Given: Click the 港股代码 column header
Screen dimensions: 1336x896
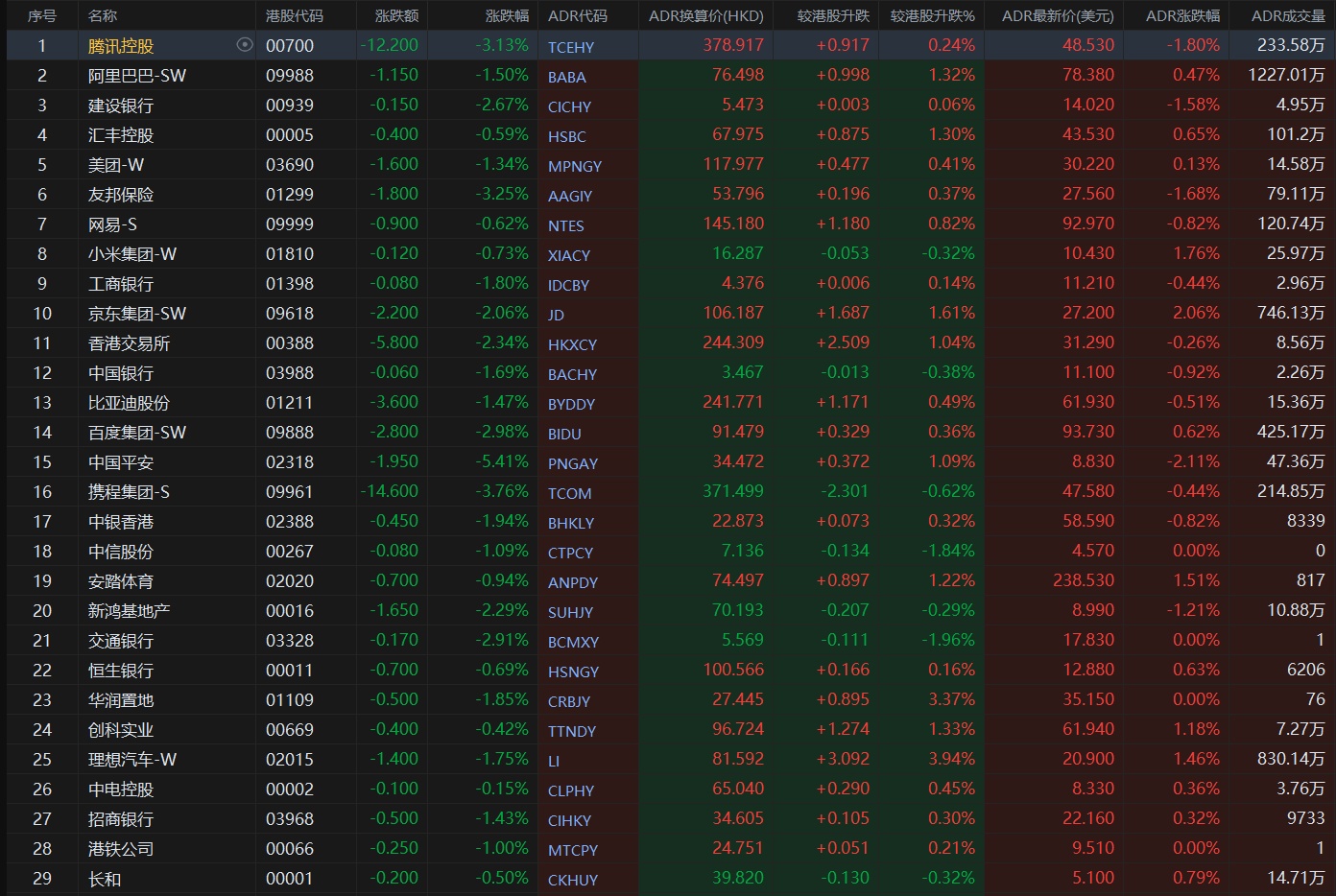Looking at the screenshot, I should point(295,15).
